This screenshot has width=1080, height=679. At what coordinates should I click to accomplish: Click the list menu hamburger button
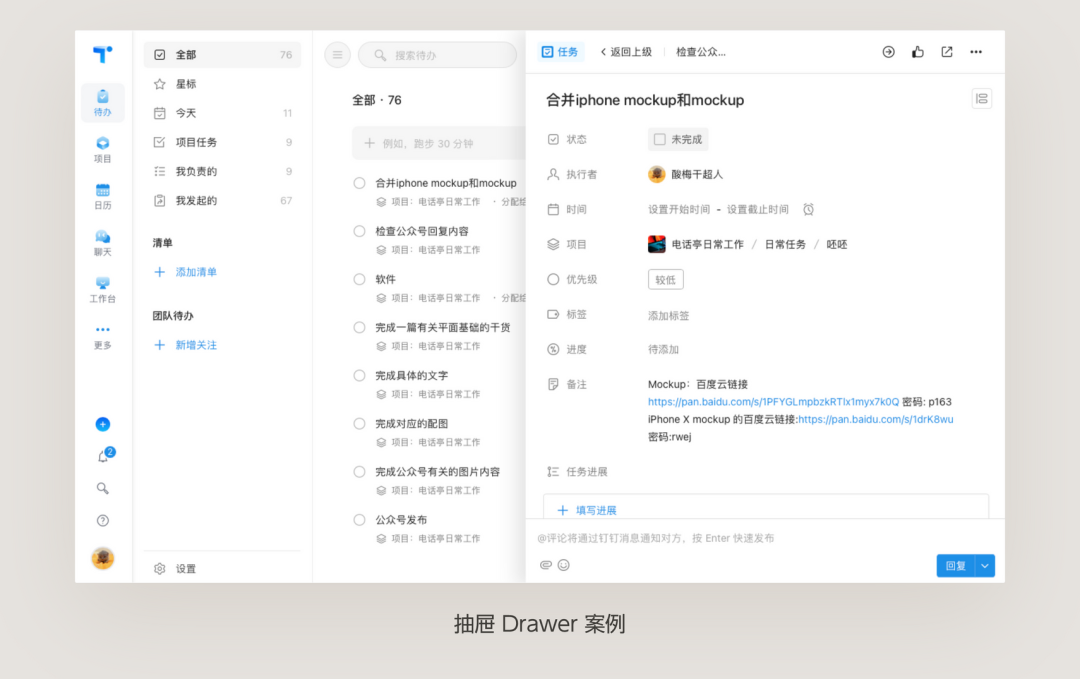(338, 55)
